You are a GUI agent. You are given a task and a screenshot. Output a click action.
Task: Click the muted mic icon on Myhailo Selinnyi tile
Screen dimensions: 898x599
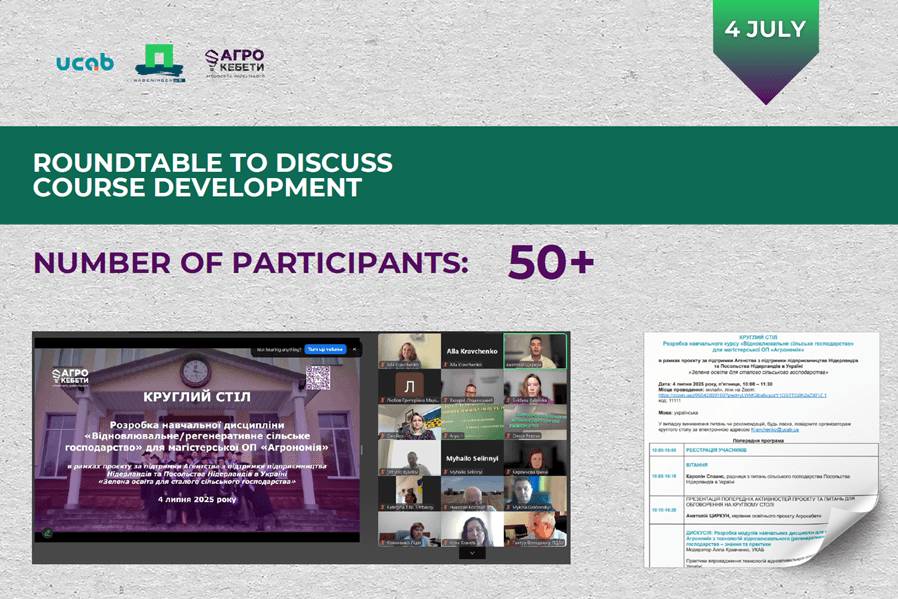(x=446, y=472)
